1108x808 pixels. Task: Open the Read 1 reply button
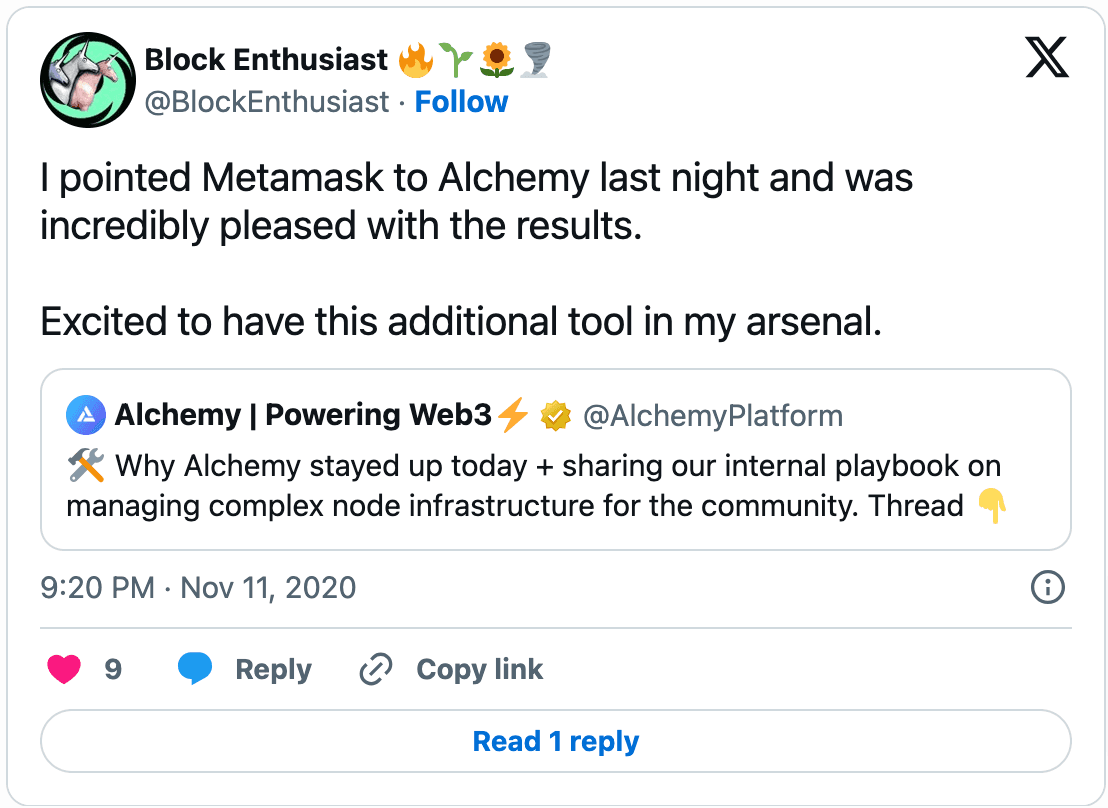555,741
